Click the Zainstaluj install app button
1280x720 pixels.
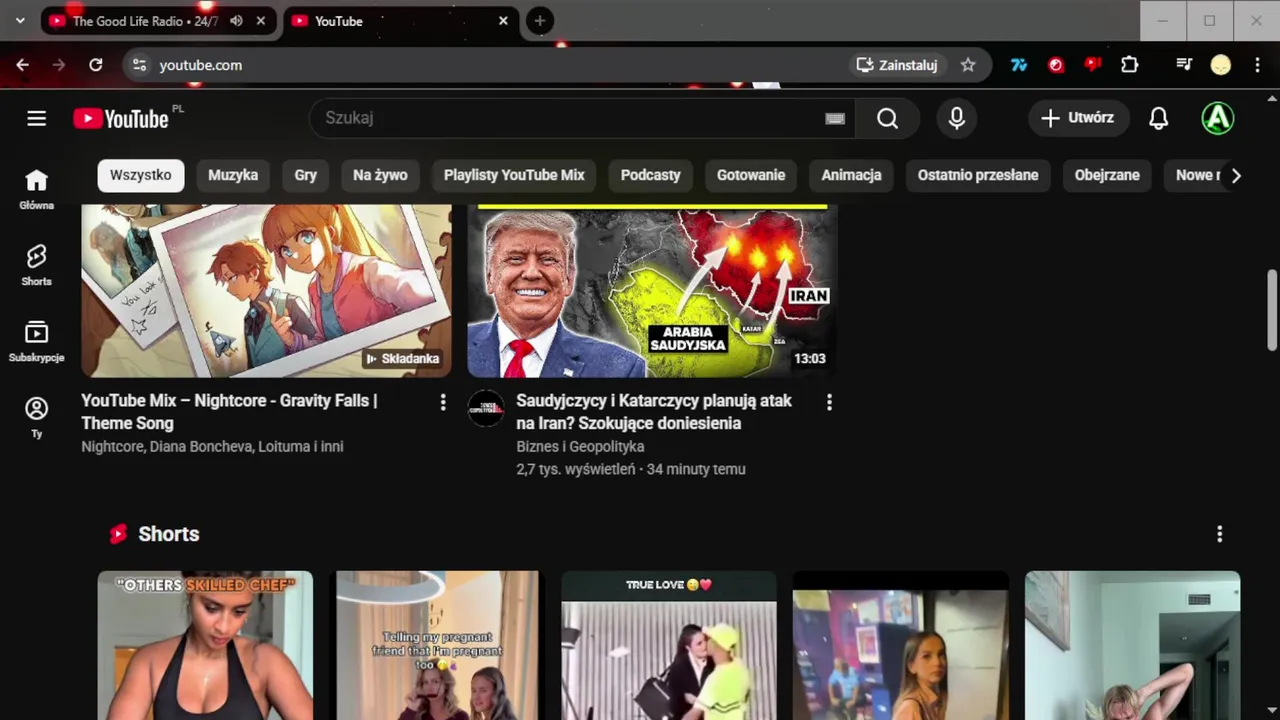tap(897, 65)
